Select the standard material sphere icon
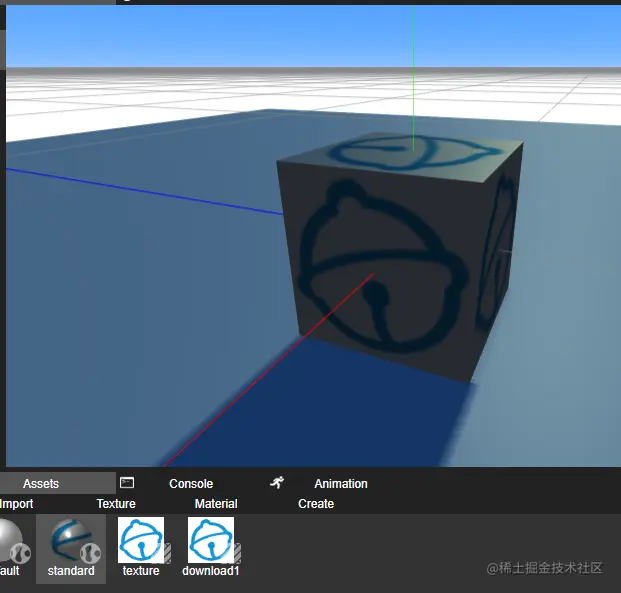Viewport: 621px width, 593px height. pyautogui.click(x=70, y=540)
